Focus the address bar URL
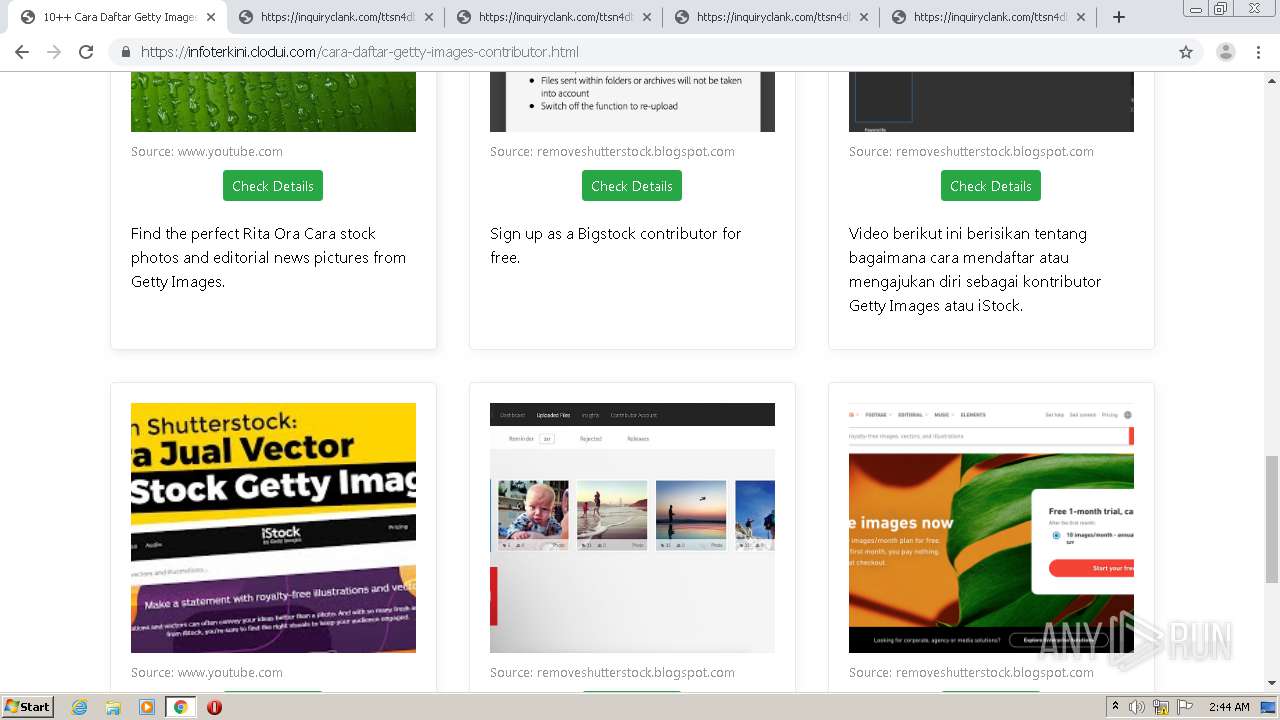Screen dimensions: 1280x720 pyautogui.click(x=360, y=52)
